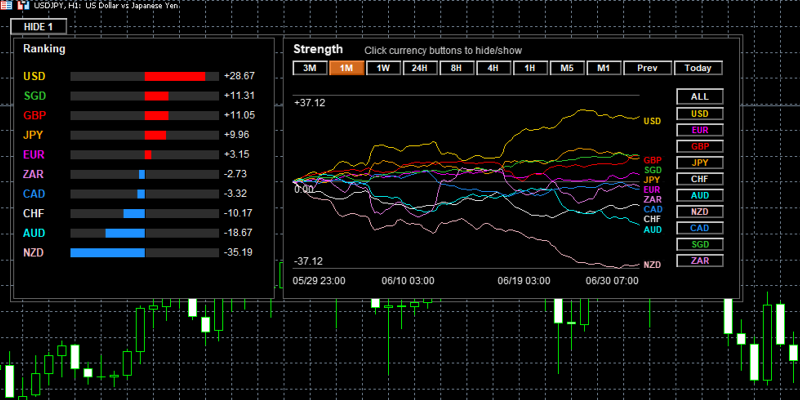Click the 06/30 07:00 date label
Viewport: 800px width, 400px height.
pyautogui.click(x=612, y=281)
